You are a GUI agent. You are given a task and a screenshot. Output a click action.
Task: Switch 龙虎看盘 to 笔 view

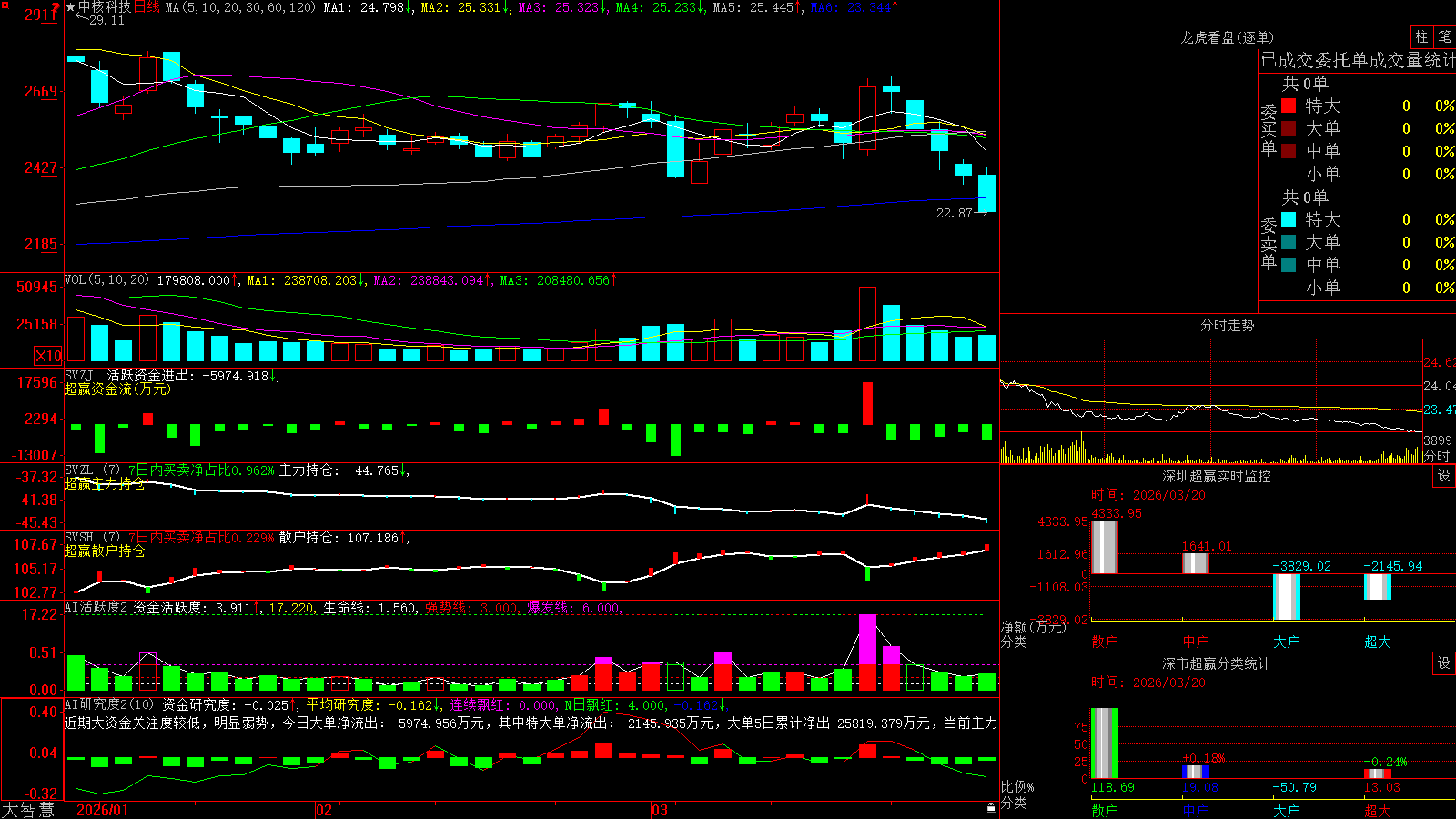(1444, 36)
